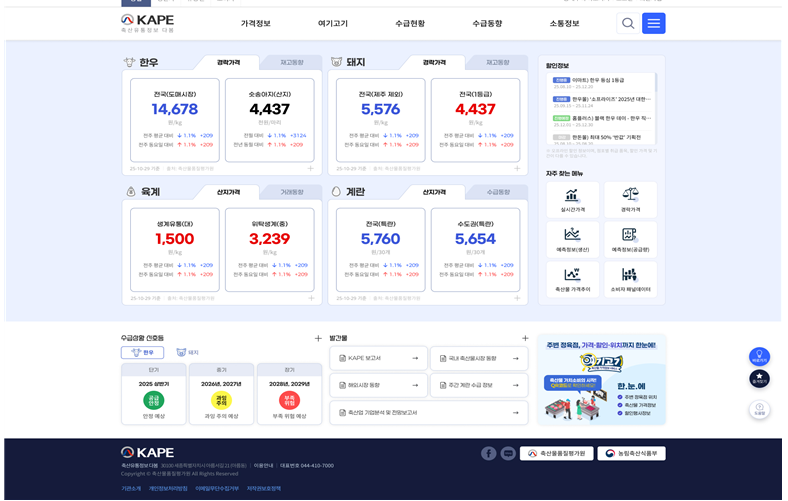Click the 축산물 가격추이 icon
This screenshot has height=501, width=788.
(573, 277)
